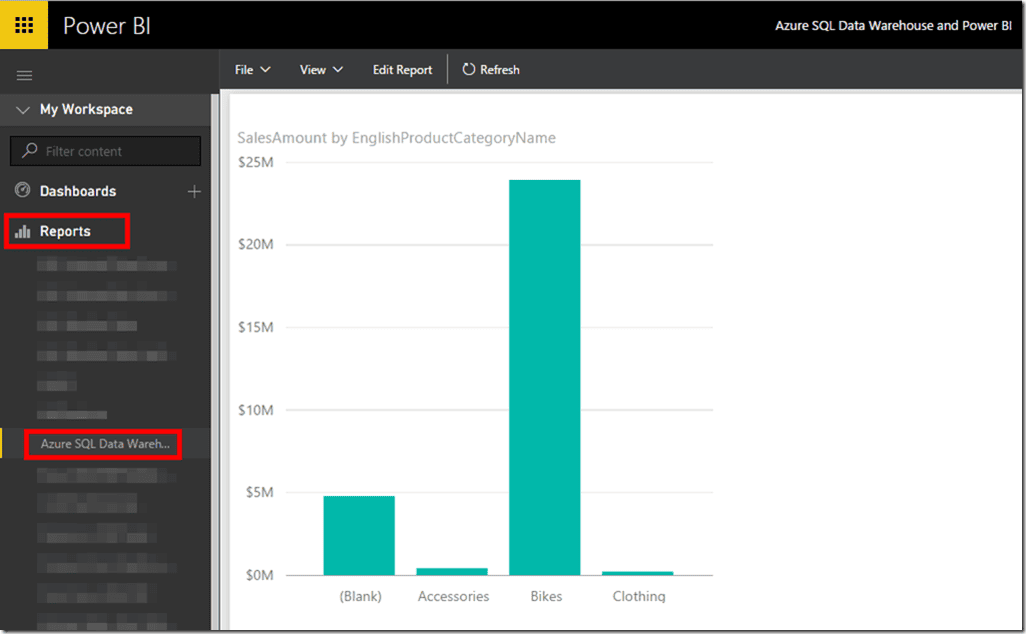
Task: Select the Dashboards gauge icon
Action: tap(22, 190)
